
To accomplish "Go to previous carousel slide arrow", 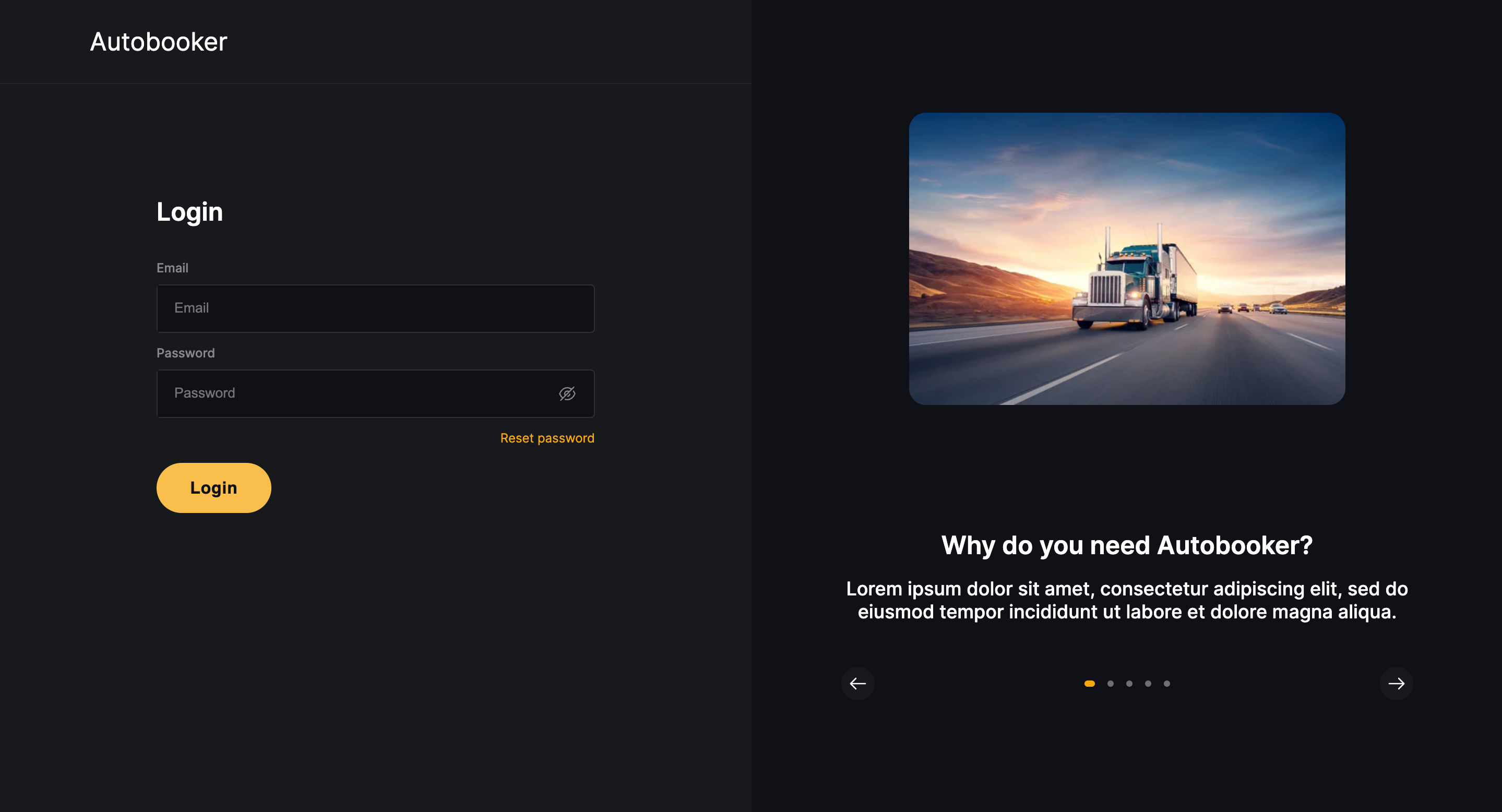I will click(x=857, y=683).
